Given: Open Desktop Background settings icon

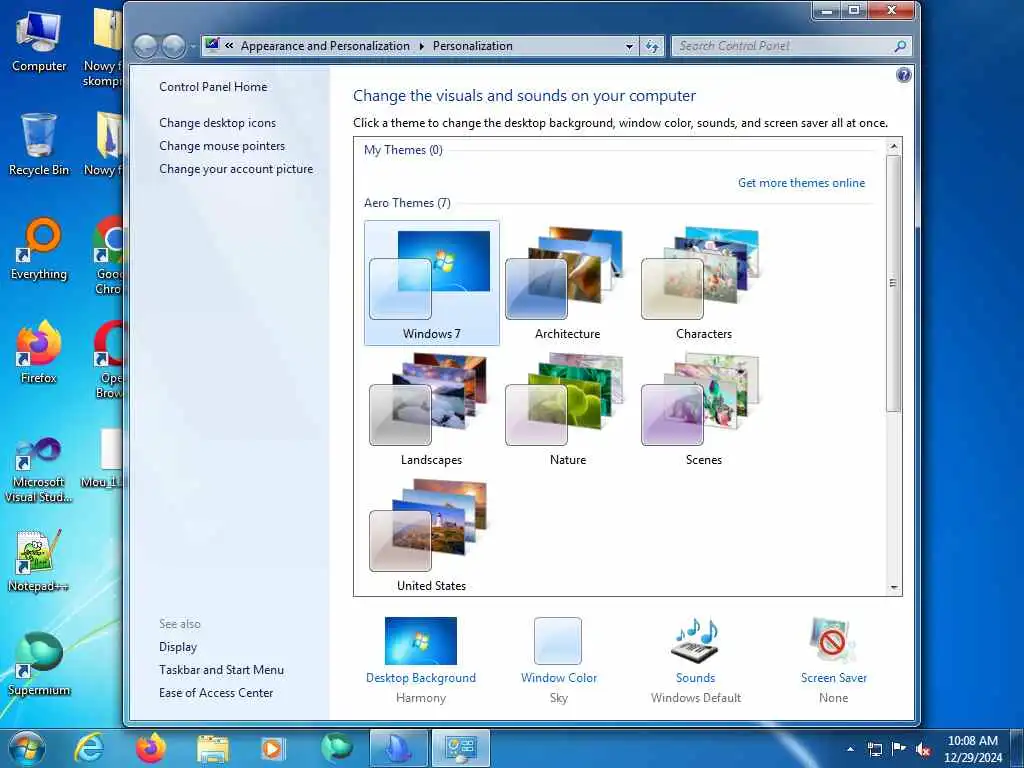Looking at the screenshot, I should [421, 641].
